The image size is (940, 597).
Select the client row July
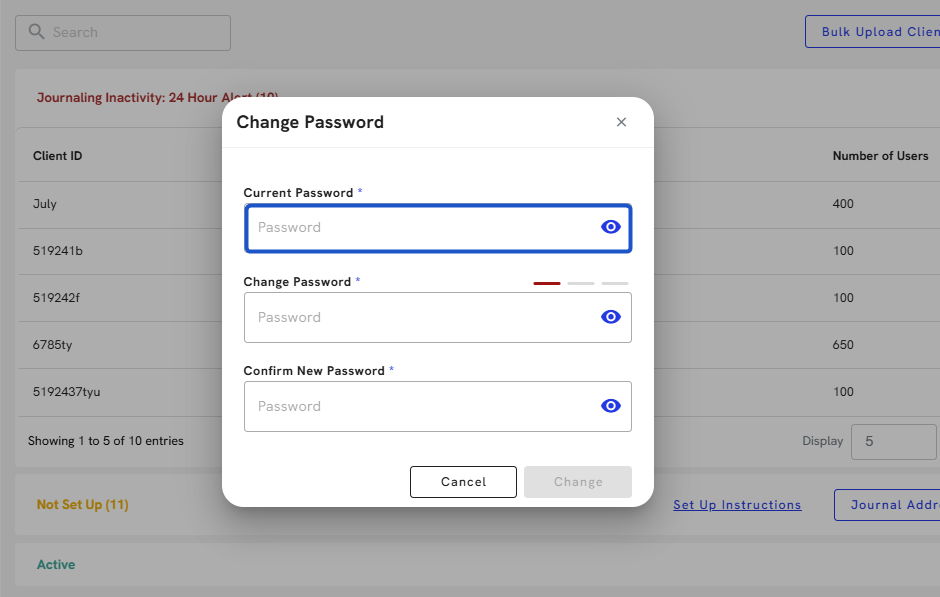[45, 204]
